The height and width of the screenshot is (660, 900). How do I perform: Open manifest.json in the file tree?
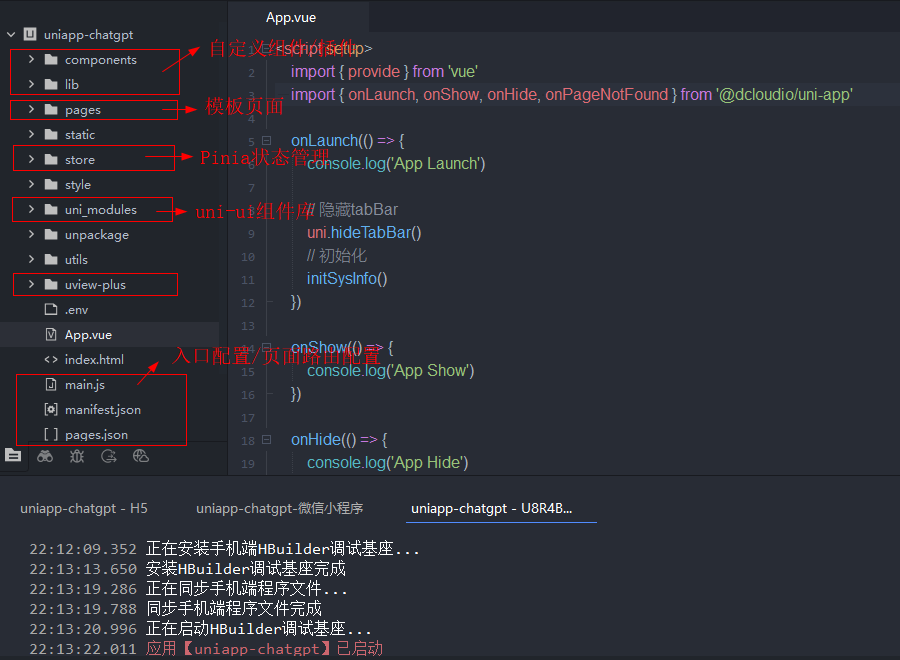click(103, 410)
